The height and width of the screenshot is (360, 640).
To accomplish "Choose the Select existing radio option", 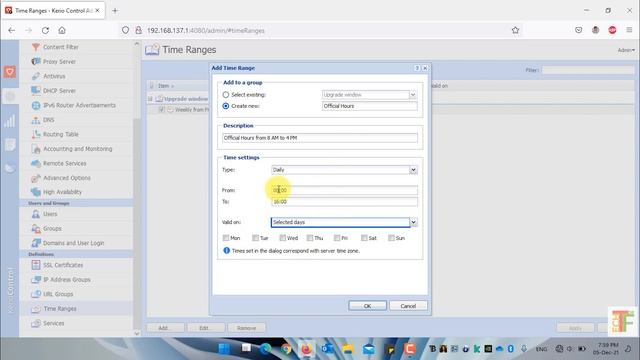I will coord(226,95).
